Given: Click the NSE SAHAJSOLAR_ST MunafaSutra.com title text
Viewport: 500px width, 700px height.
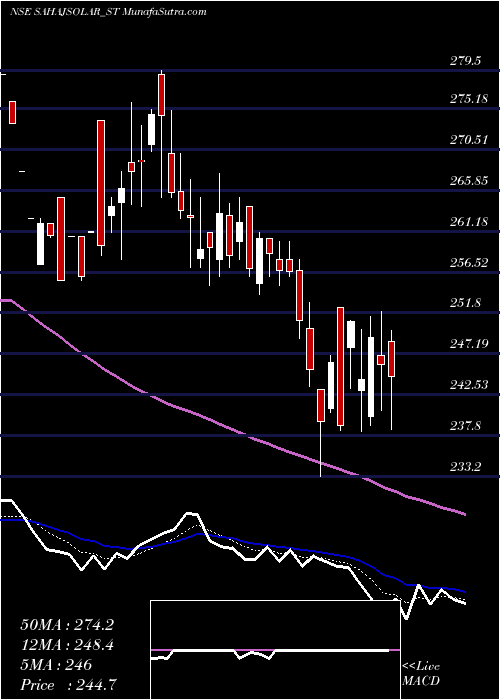Looking at the screenshot, I should 108,12.
